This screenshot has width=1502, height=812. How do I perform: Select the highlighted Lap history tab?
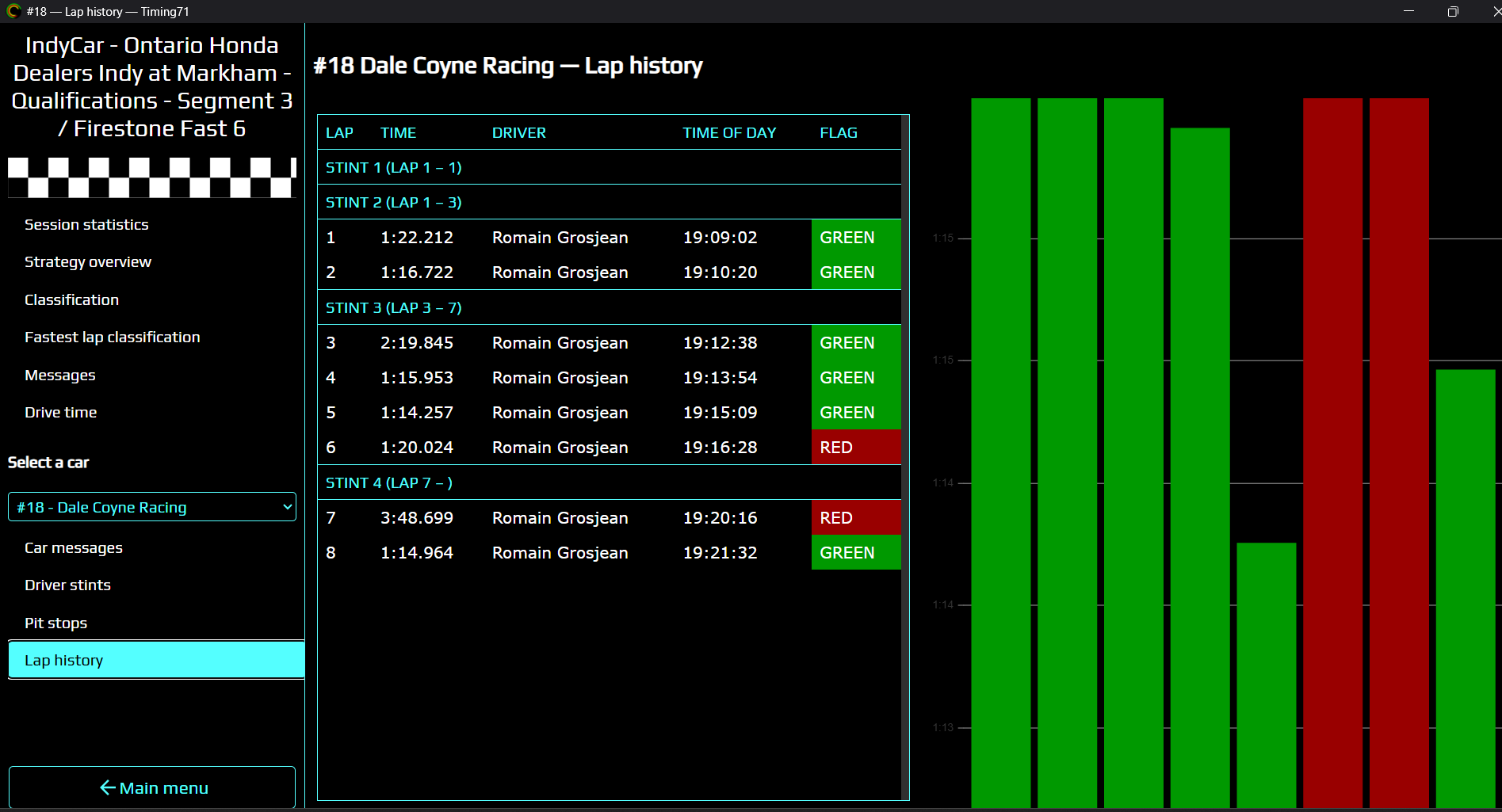(x=156, y=660)
